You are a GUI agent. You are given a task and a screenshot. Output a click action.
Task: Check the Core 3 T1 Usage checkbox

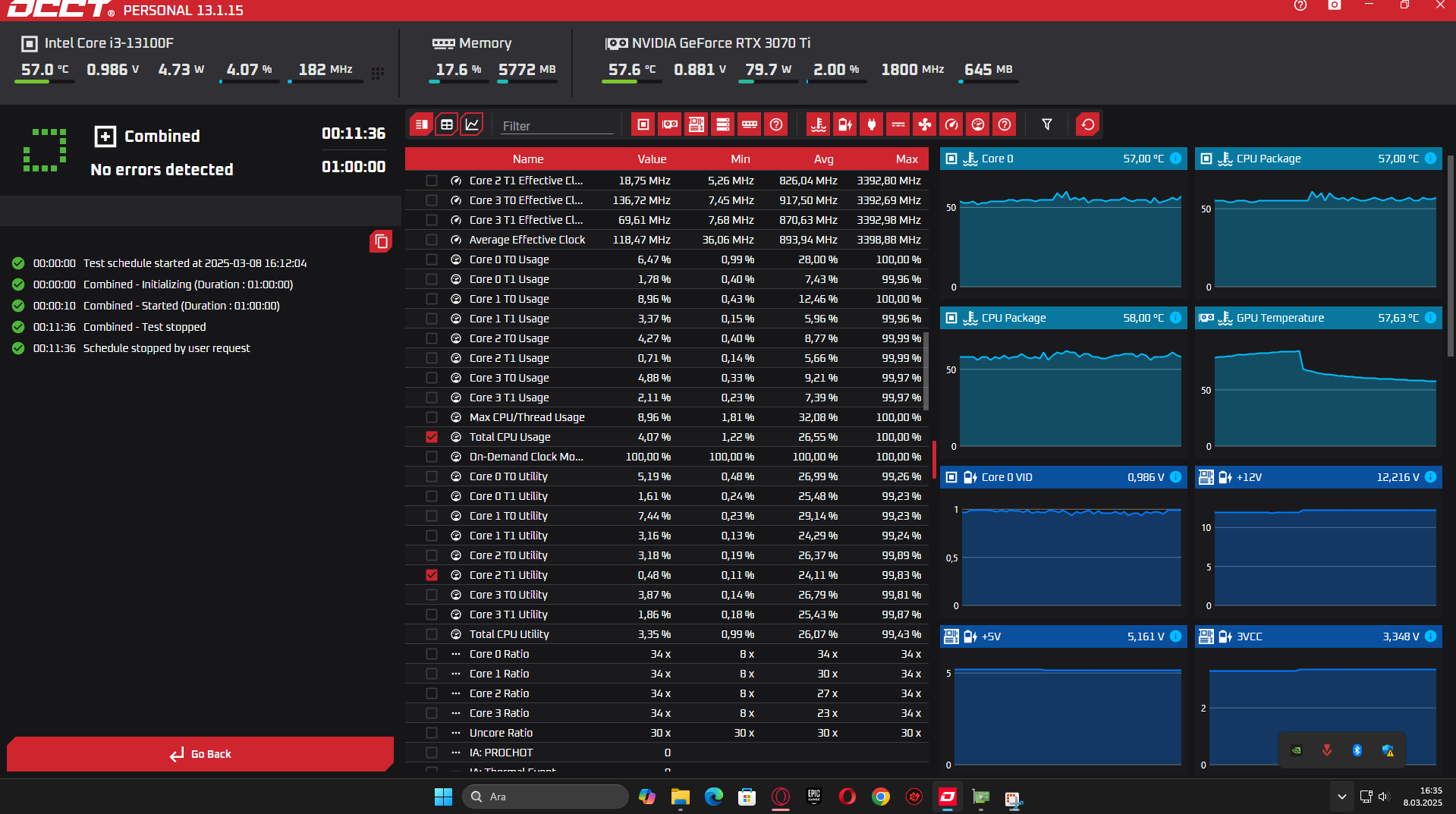click(432, 398)
